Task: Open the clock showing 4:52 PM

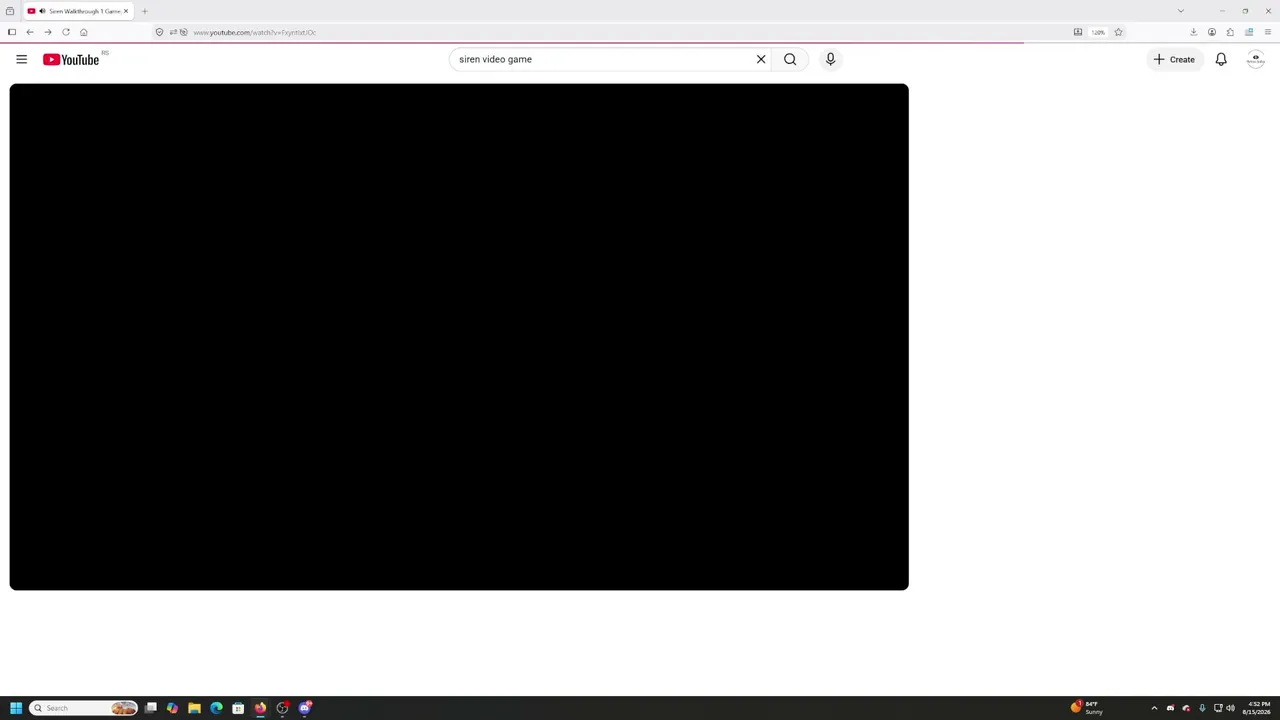Action: (1258, 708)
